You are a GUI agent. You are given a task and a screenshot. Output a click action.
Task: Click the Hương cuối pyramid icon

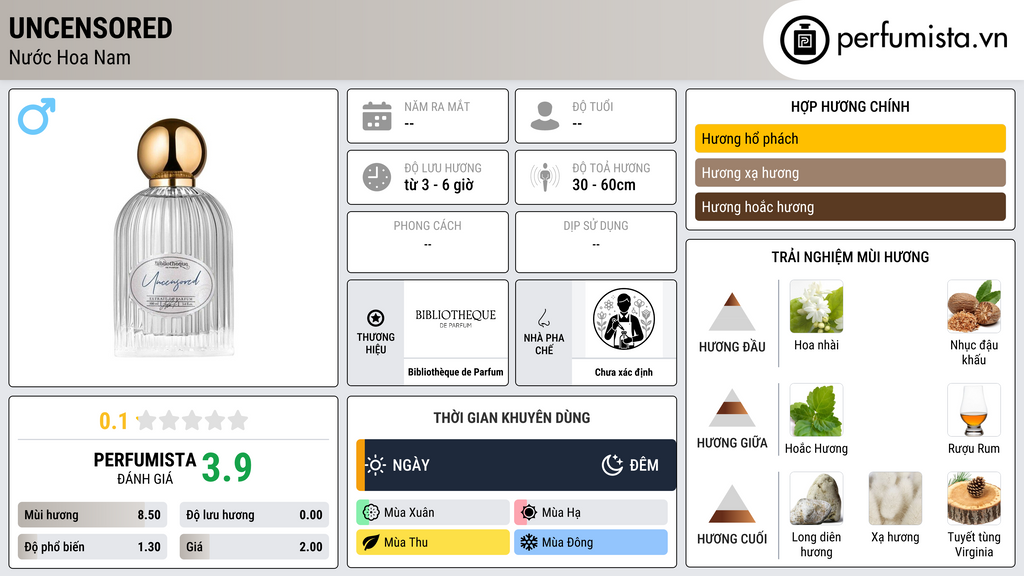point(732,504)
